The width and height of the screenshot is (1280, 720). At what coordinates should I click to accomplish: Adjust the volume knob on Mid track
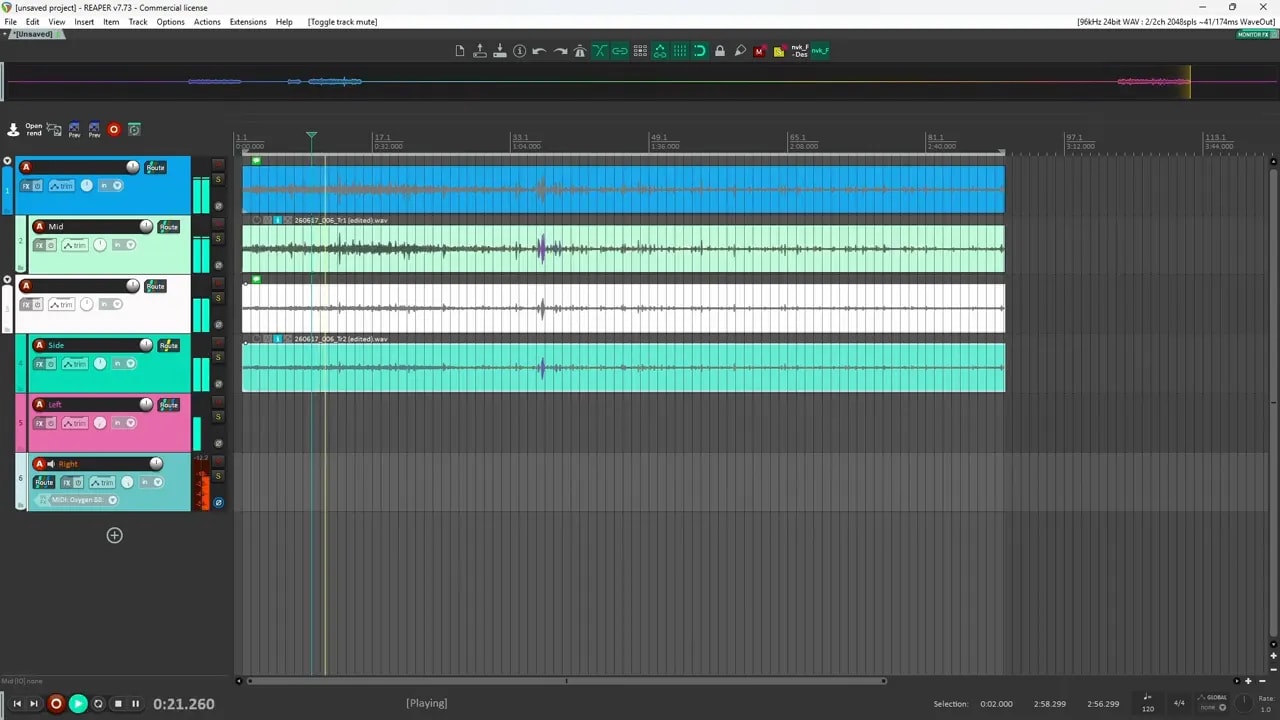(x=146, y=227)
